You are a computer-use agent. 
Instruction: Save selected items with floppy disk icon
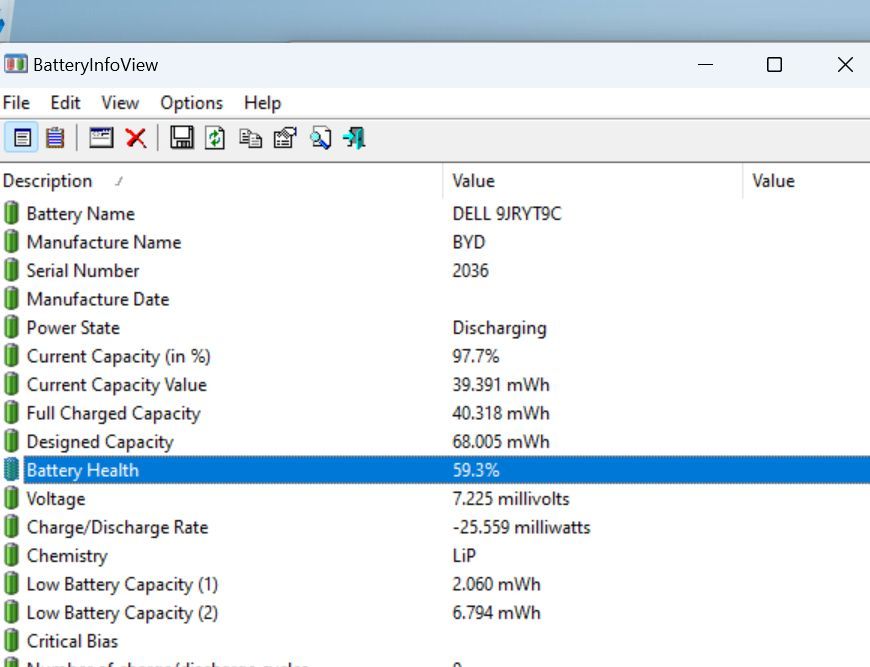tap(182, 138)
